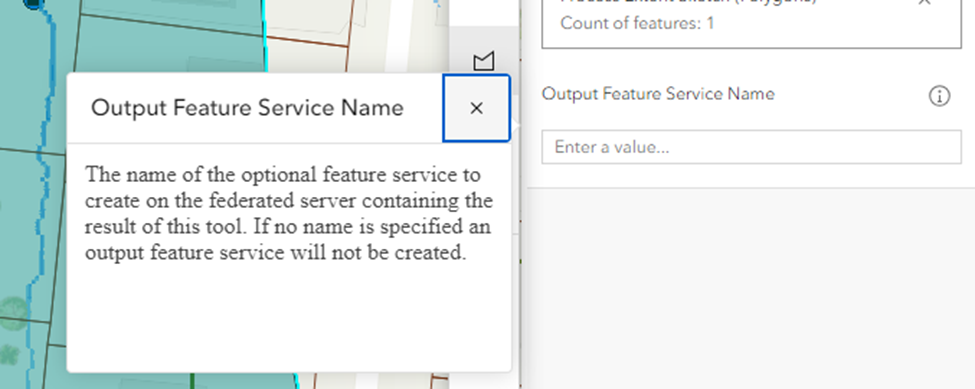Image resolution: width=975 pixels, height=389 pixels.
Task: Select the polygon sketch tool icon
Action: pos(483,61)
